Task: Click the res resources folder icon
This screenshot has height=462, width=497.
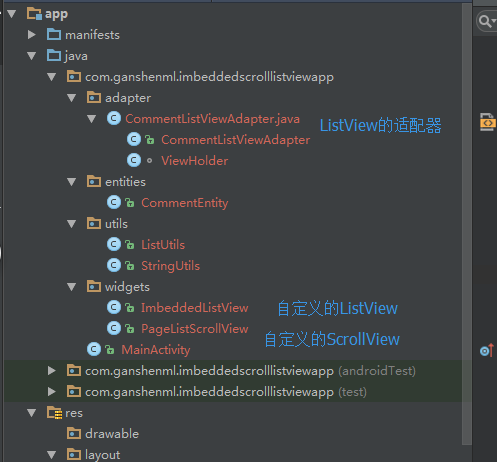Action: pos(54,413)
